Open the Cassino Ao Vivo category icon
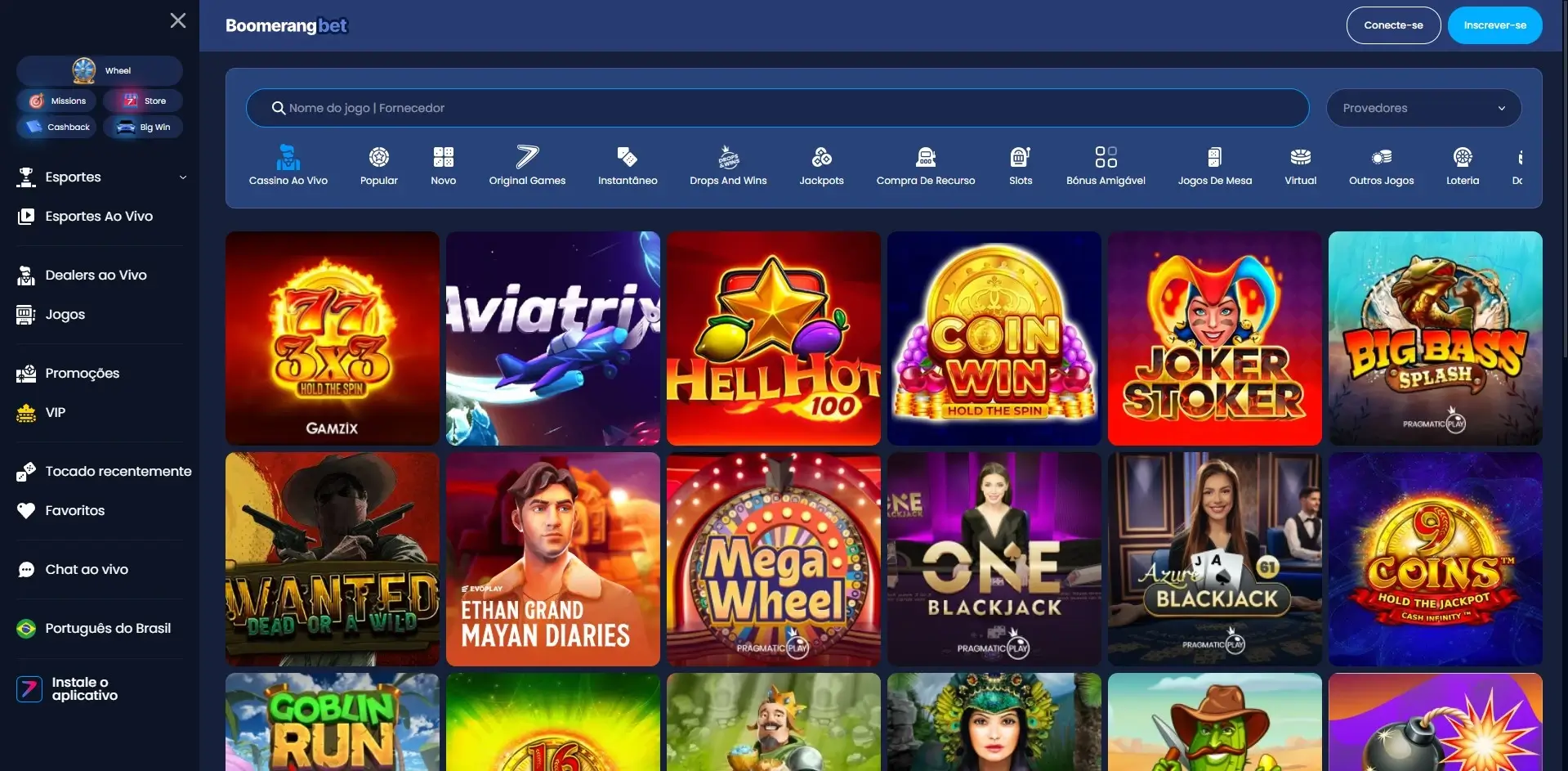Viewport: 1568px width, 771px height. click(x=288, y=158)
